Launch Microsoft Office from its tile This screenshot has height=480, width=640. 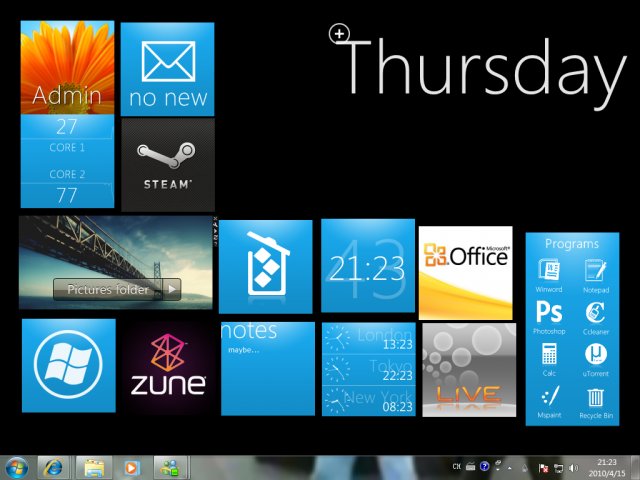(x=465, y=273)
